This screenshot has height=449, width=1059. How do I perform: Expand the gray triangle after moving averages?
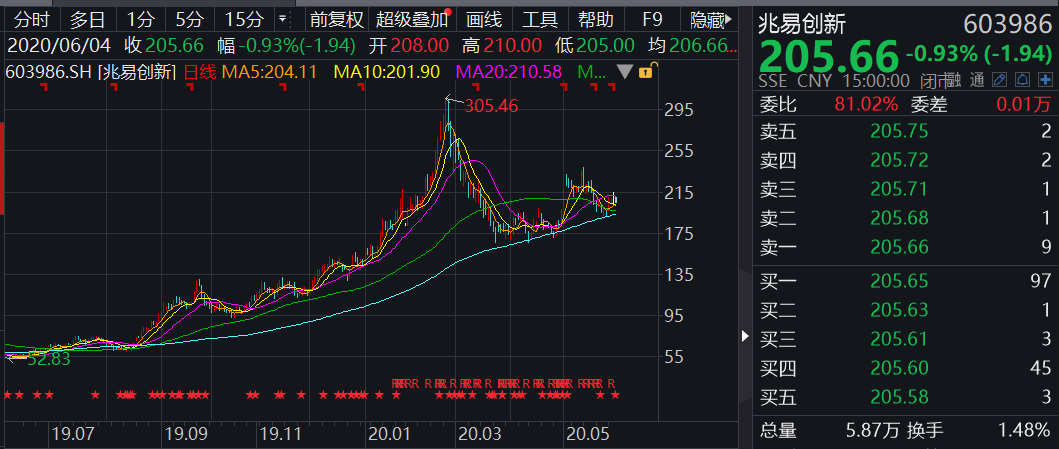pyautogui.click(x=624, y=71)
